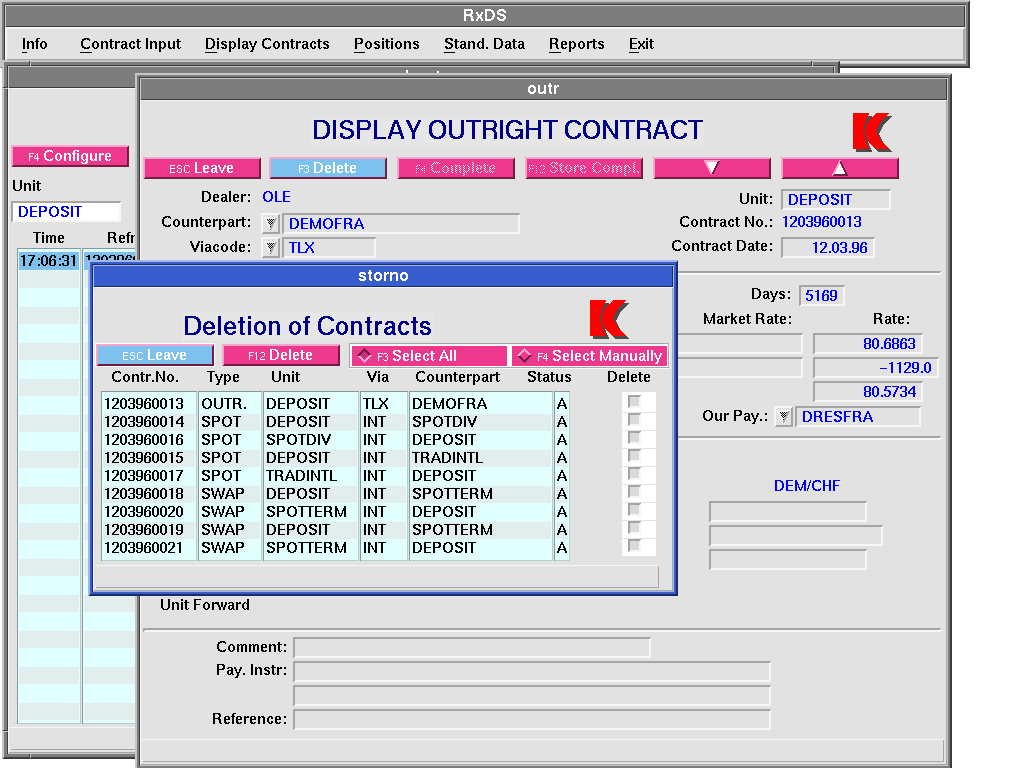This screenshot has width=1024, height=768.
Task: Open the Counterpart dropdown arrow
Action: [270, 224]
